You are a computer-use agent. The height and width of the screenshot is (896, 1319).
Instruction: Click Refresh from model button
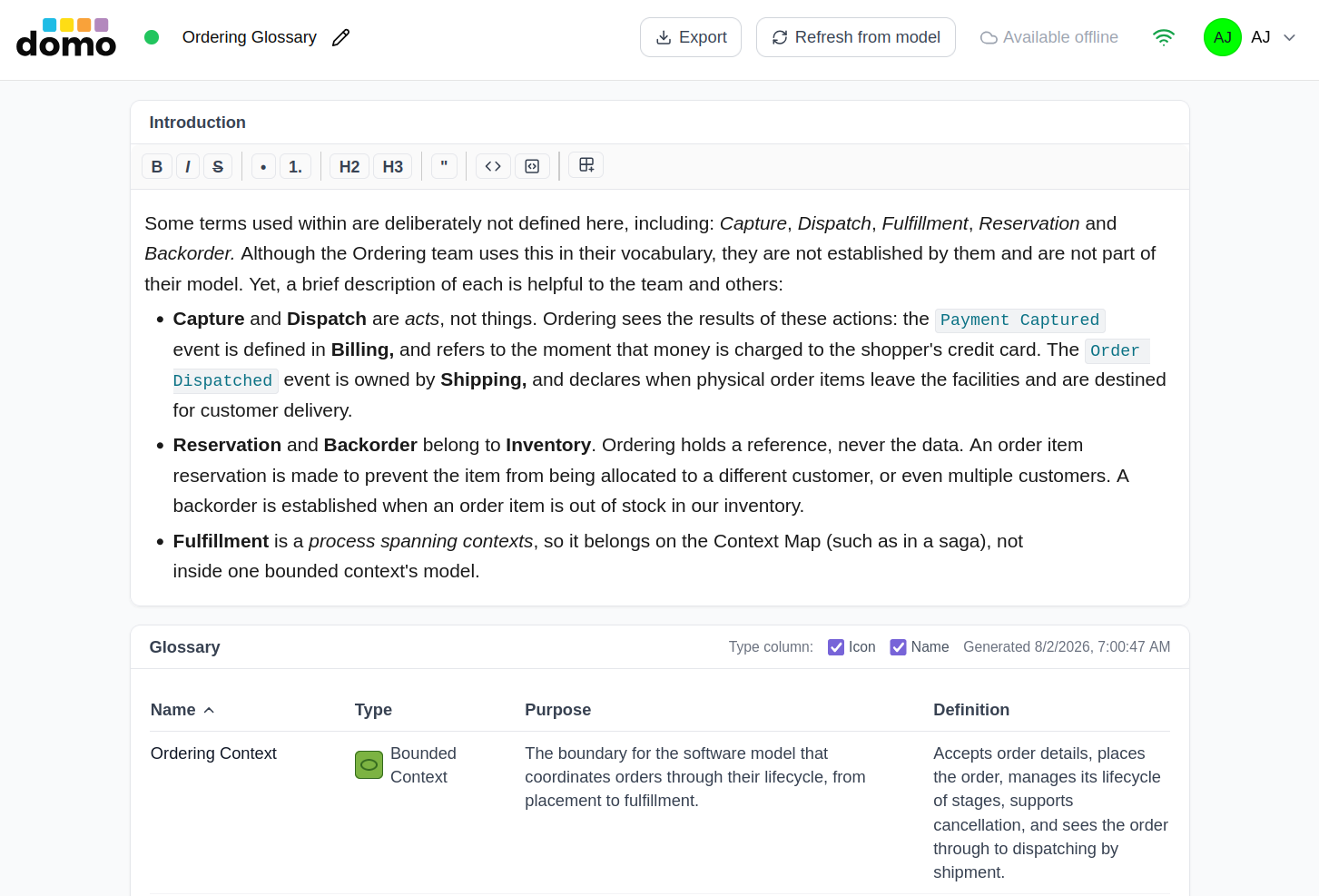coord(856,37)
